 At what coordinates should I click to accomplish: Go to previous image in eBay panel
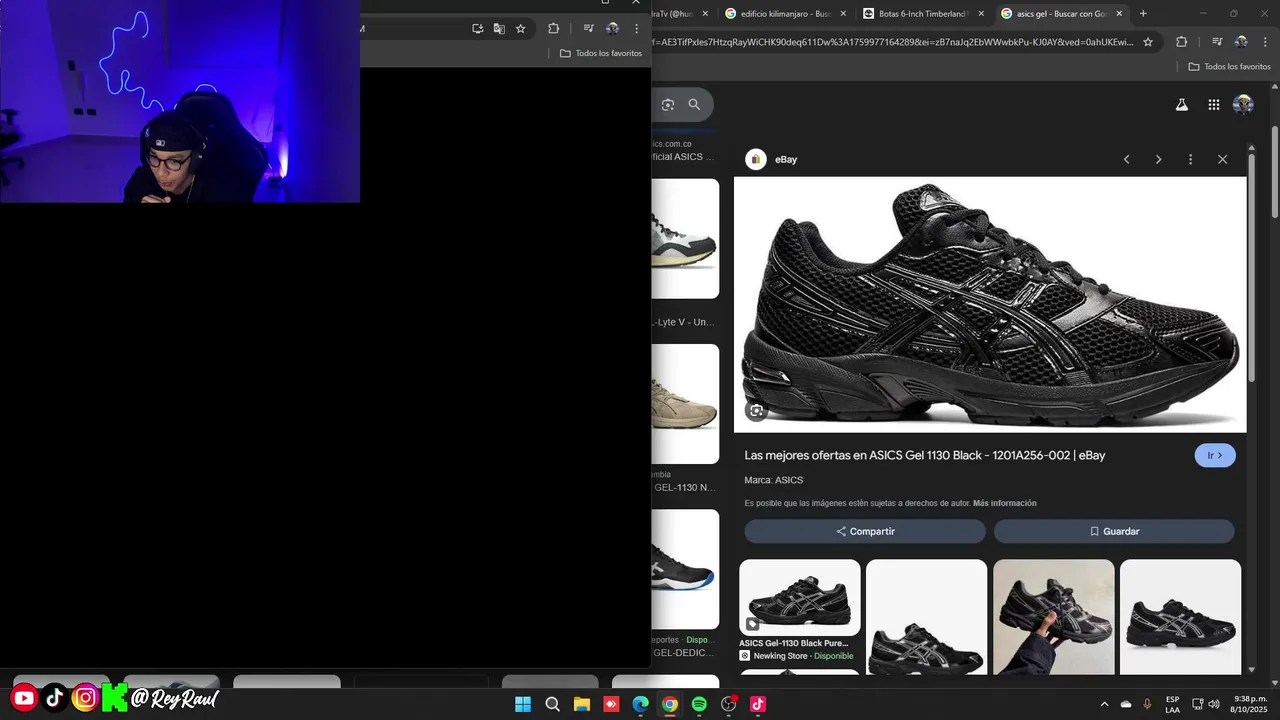[1126, 159]
